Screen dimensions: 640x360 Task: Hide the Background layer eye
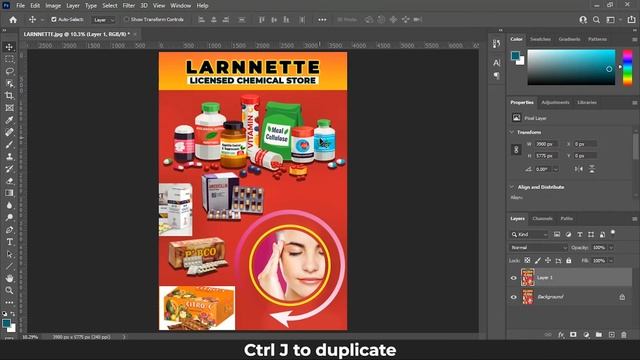(513, 297)
